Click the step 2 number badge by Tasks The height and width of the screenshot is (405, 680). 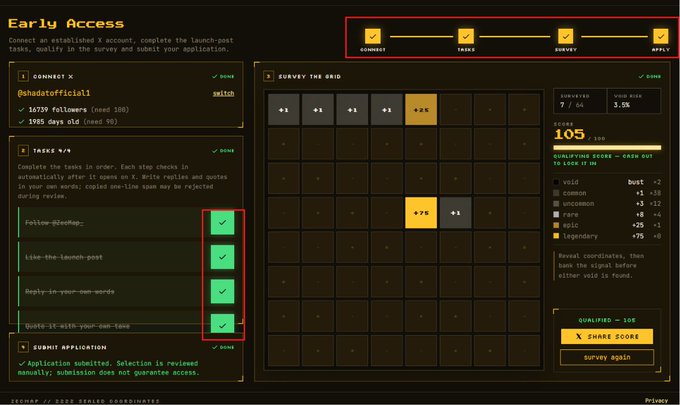coord(23,150)
